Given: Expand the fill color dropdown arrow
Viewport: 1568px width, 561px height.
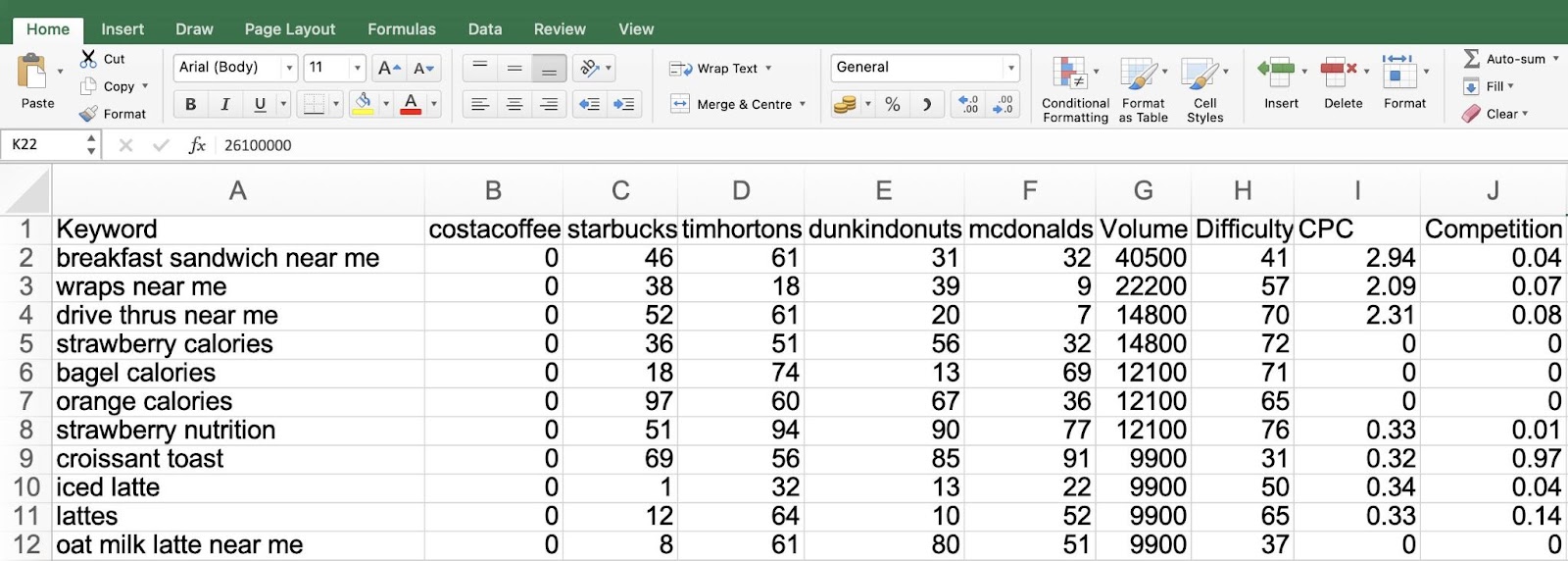Looking at the screenshot, I should (386, 104).
